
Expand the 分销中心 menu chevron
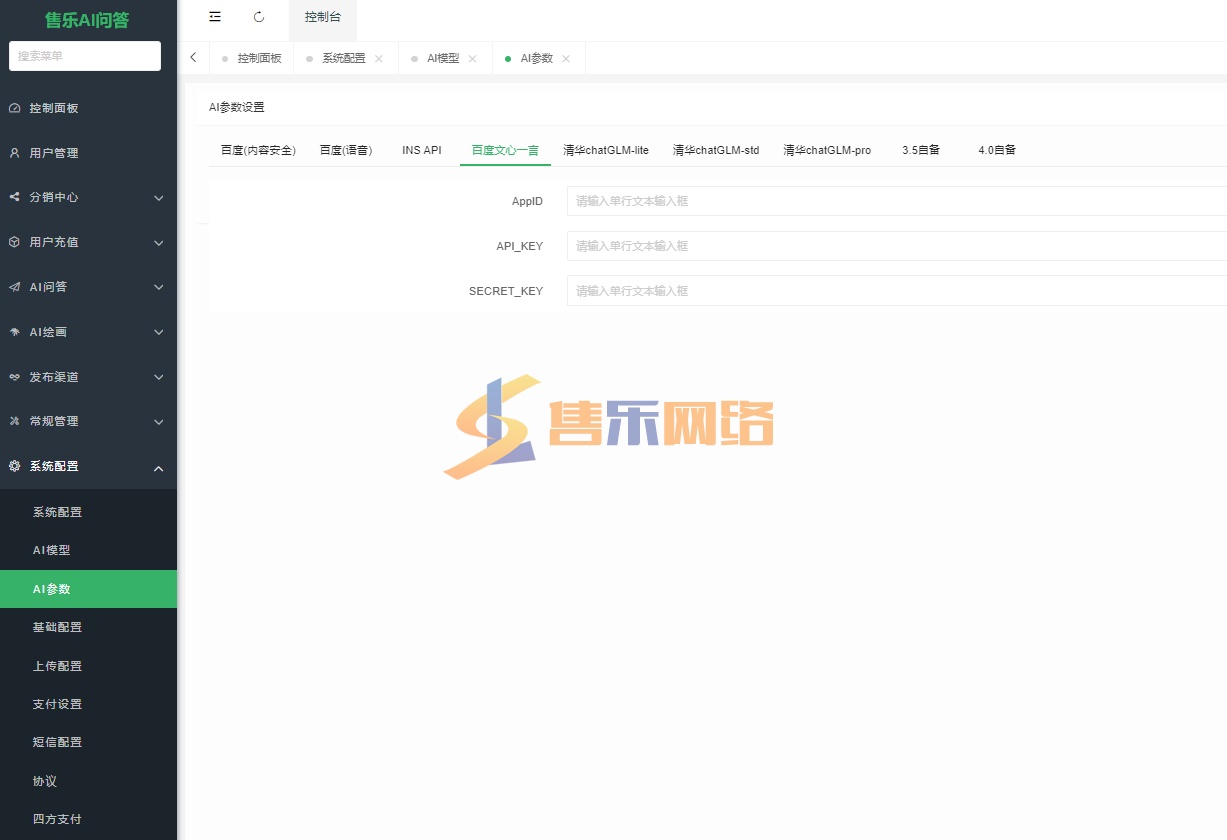click(158, 198)
